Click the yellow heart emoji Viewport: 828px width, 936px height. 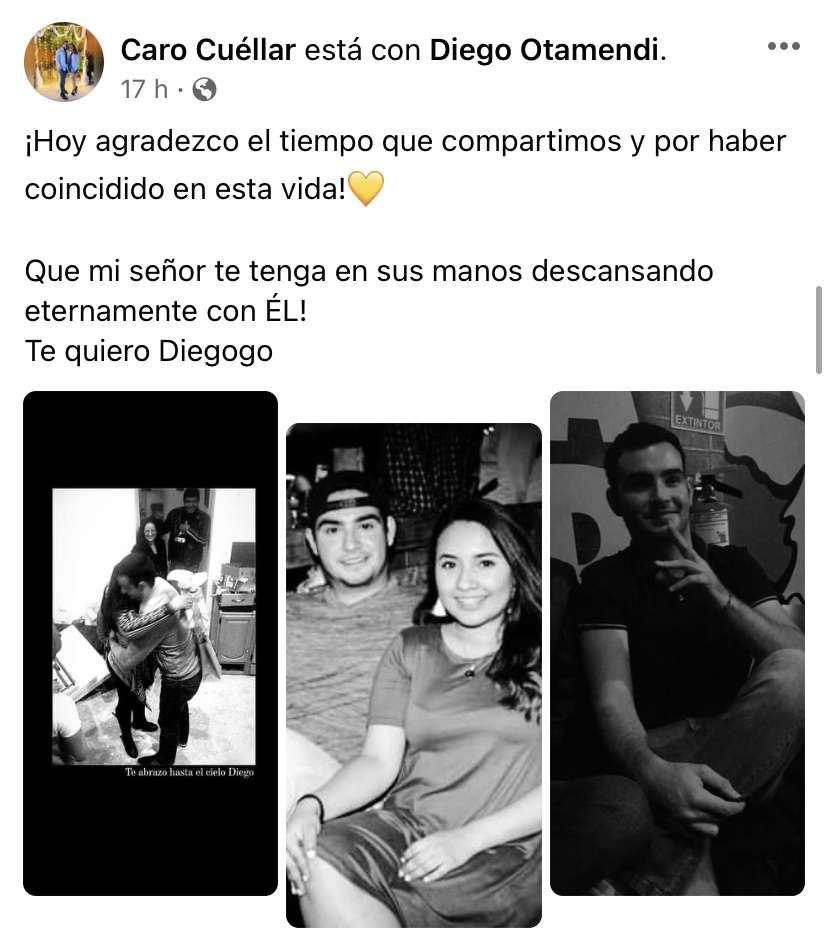[x=366, y=189]
